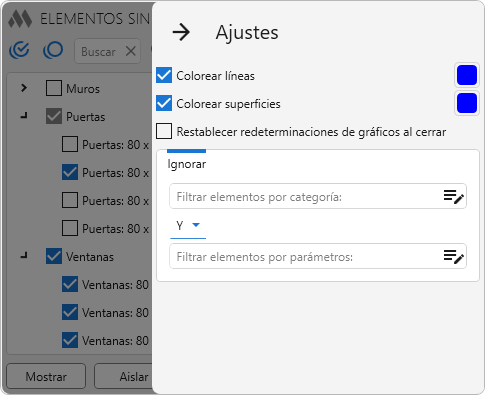This screenshot has width=485, height=395.
Task: Collapse the Puertas tree node
Action: pyautogui.click(x=24, y=116)
